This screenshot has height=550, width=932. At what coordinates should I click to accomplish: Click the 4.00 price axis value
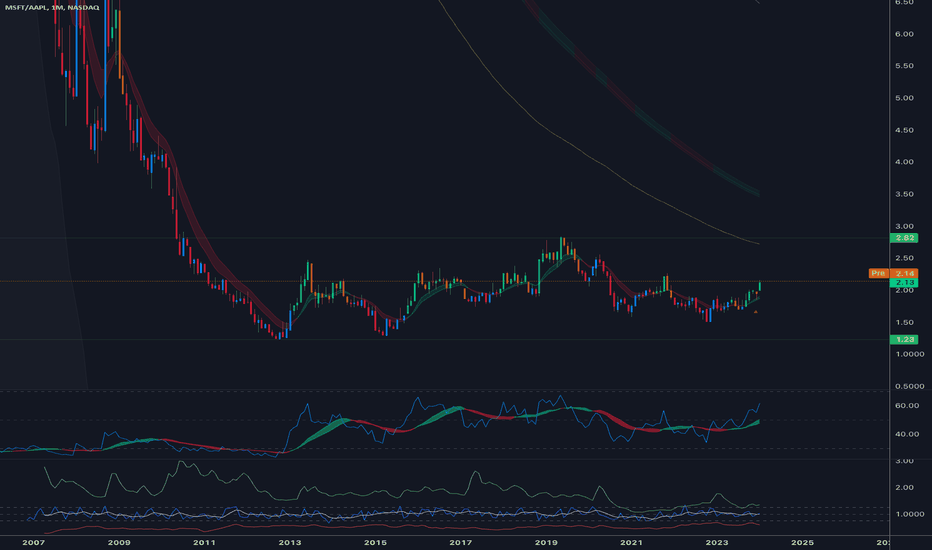(904, 162)
